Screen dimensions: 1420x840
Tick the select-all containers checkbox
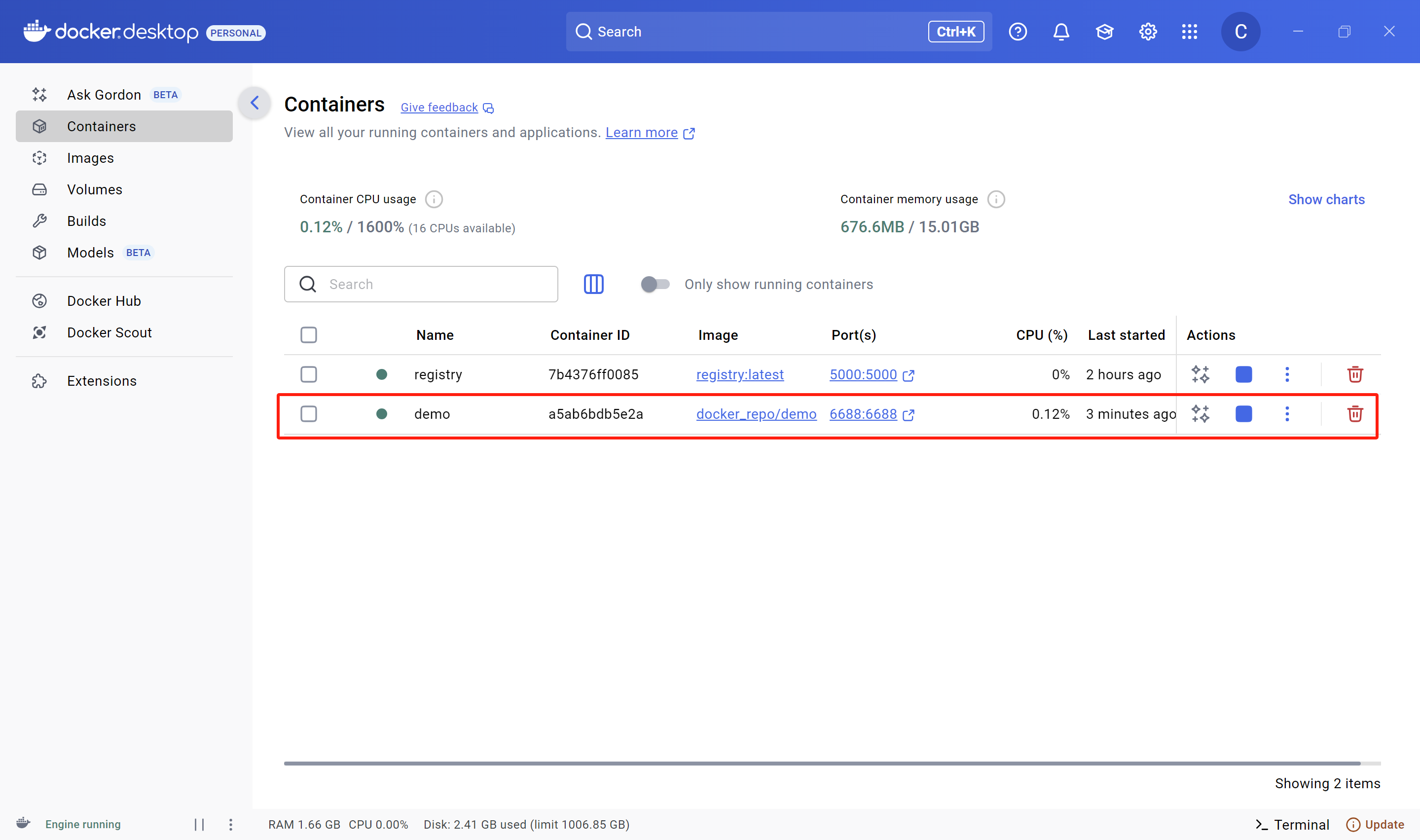(308, 335)
